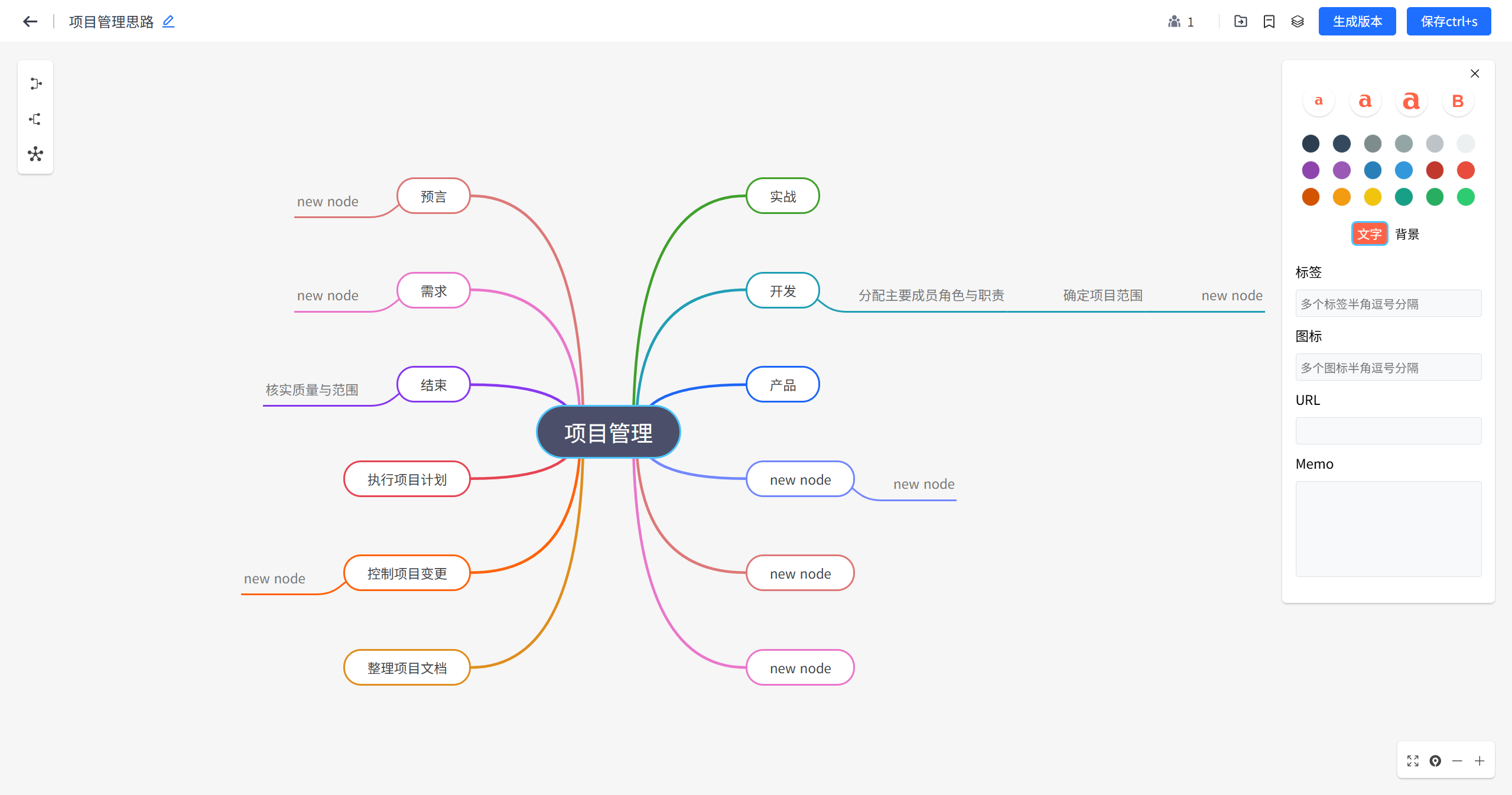1512x795 pixels.
Task: Click the 生成版本 button
Action: click(x=1357, y=21)
